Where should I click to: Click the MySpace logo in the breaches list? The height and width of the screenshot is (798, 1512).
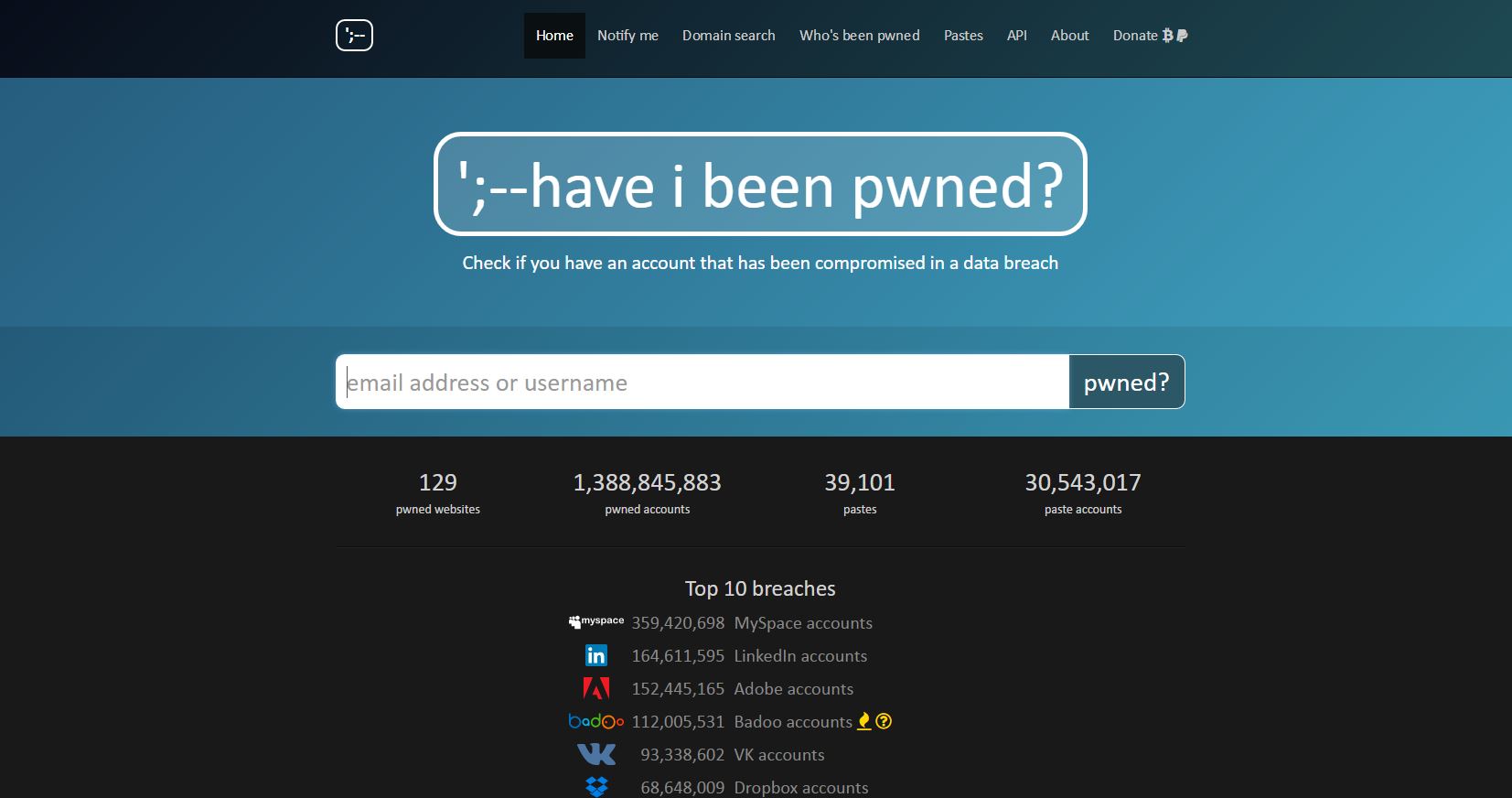pos(596,622)
